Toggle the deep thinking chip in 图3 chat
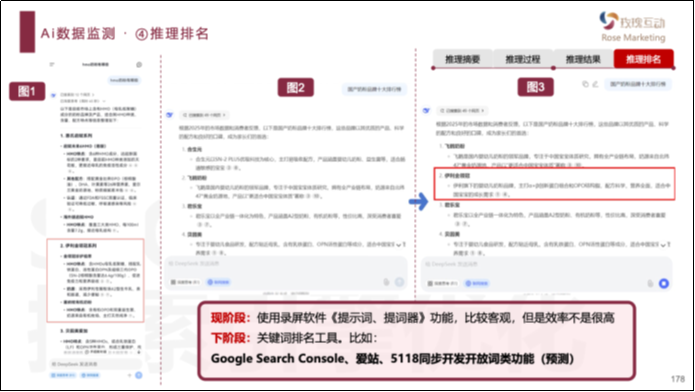Viewport: 695px width, 392px height. point(443,283)
